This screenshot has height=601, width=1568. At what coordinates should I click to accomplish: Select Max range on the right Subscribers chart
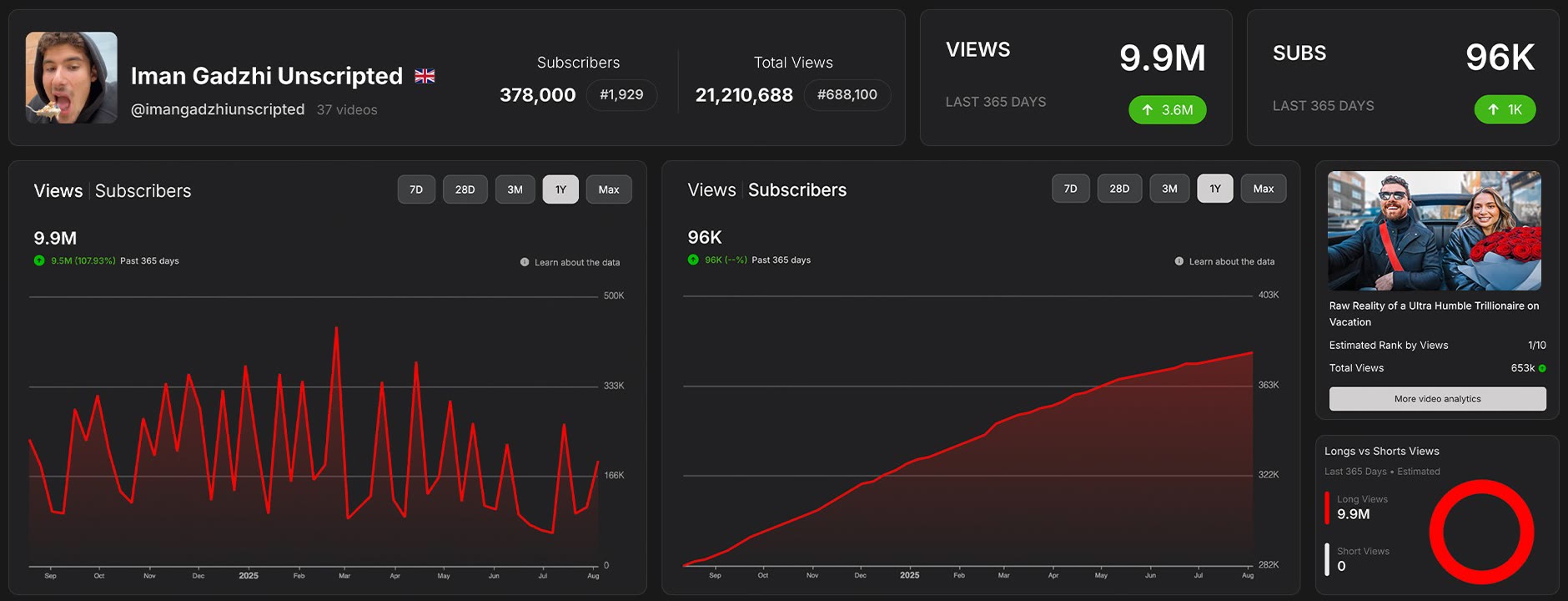click(1264, 189)
